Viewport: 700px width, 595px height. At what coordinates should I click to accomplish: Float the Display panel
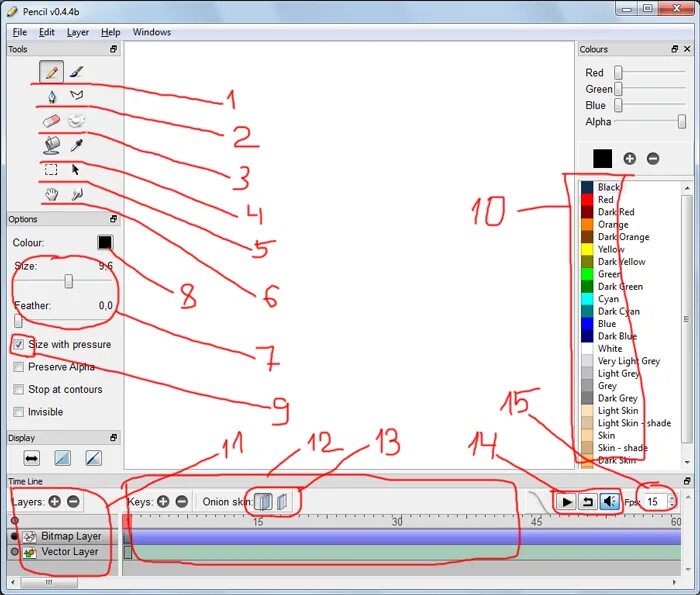click(x=113, y=437)
